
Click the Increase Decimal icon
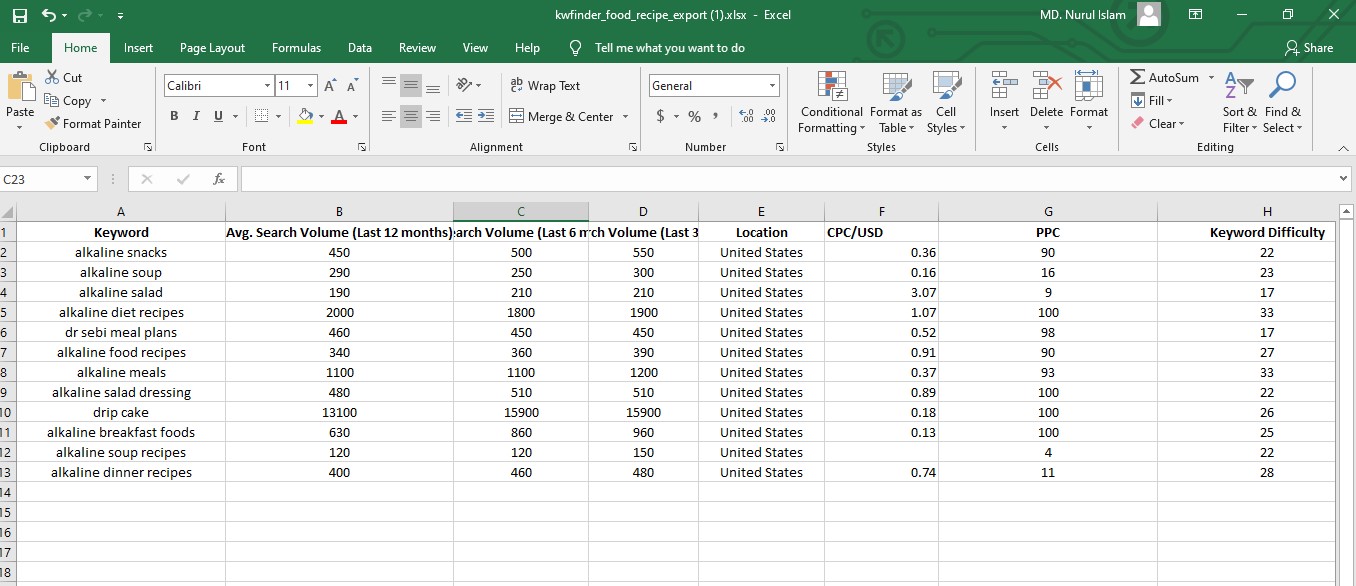(745, 116)
